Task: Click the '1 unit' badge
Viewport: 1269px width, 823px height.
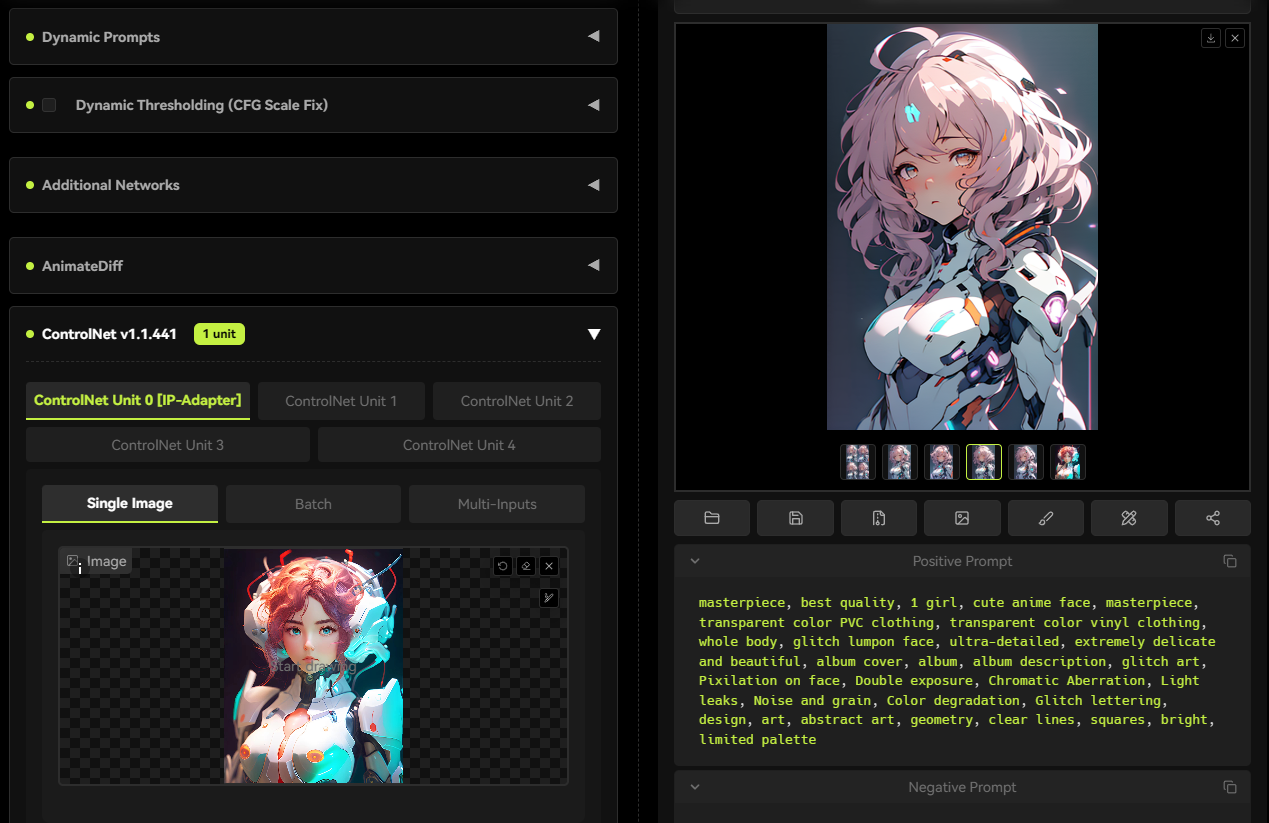Action: tap(219, 334)
